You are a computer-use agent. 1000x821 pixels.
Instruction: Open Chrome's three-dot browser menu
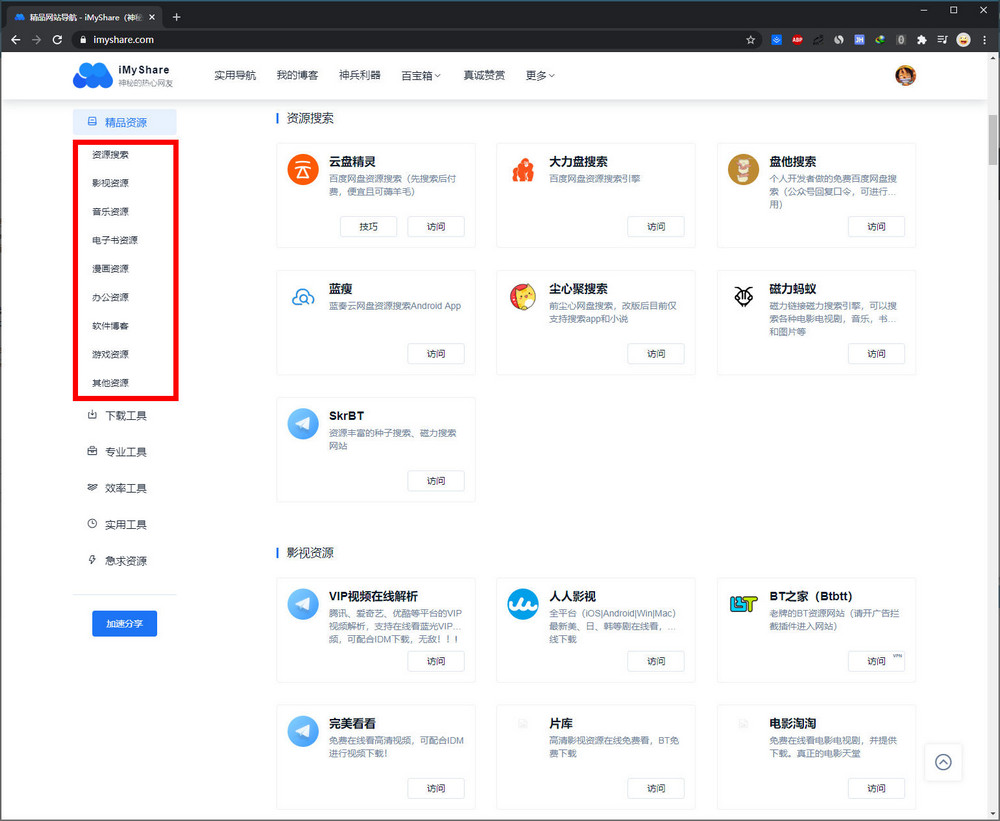click(x=984, y=40)
